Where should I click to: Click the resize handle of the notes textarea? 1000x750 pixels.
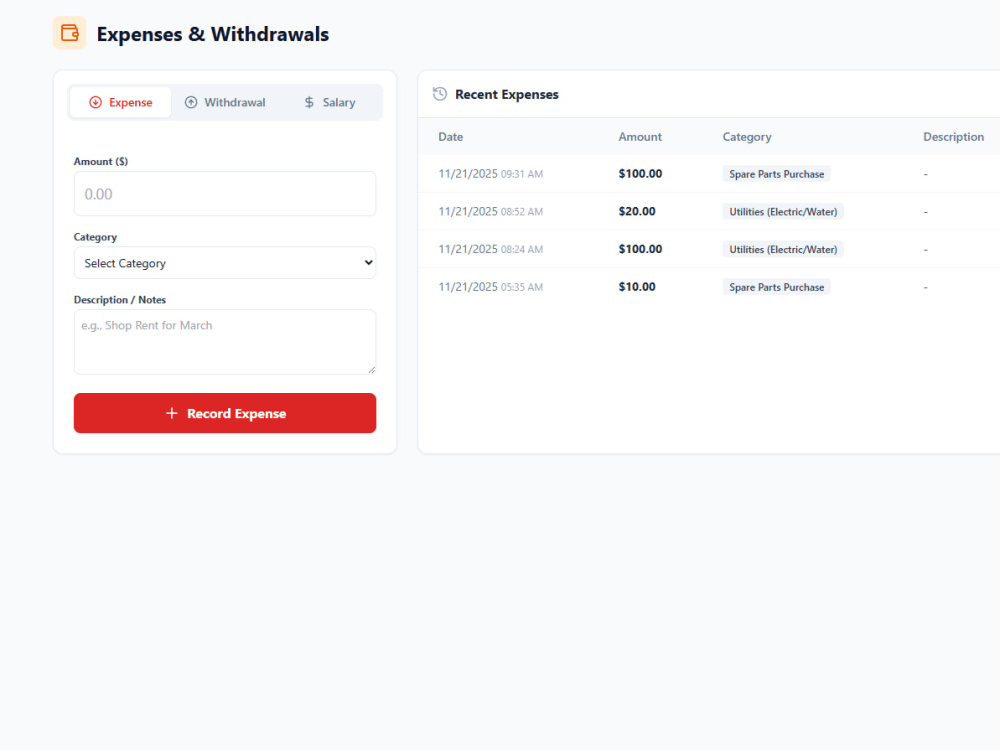point(371,369)
